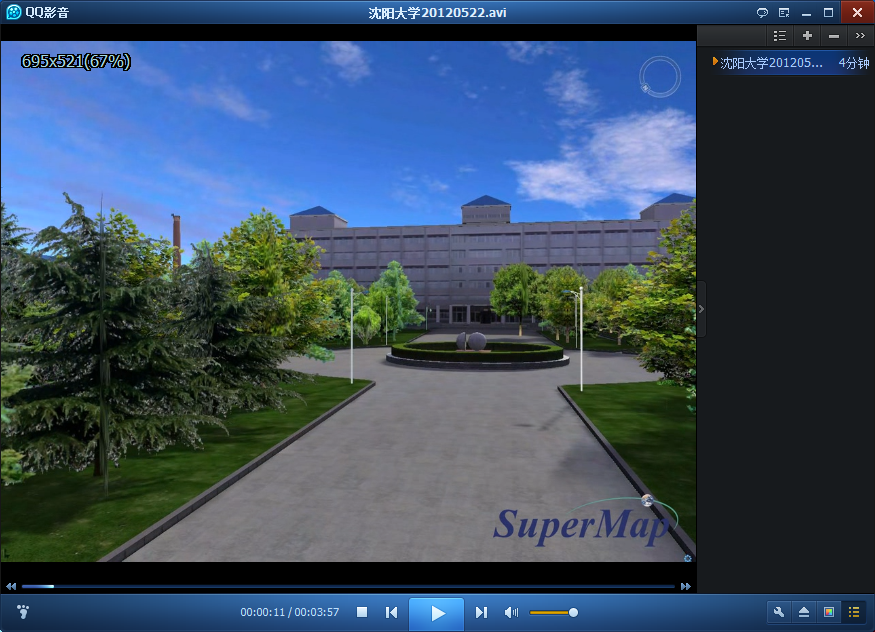The height and width of the screenshot is (632, 875).
Task: Open the wrench tools menu
Action: click(778, 612)
